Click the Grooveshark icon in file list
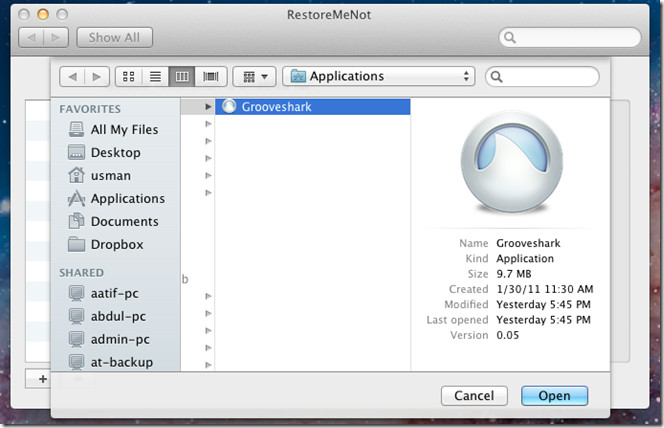The width and height of the screenshot is (664, 428). 229,106
